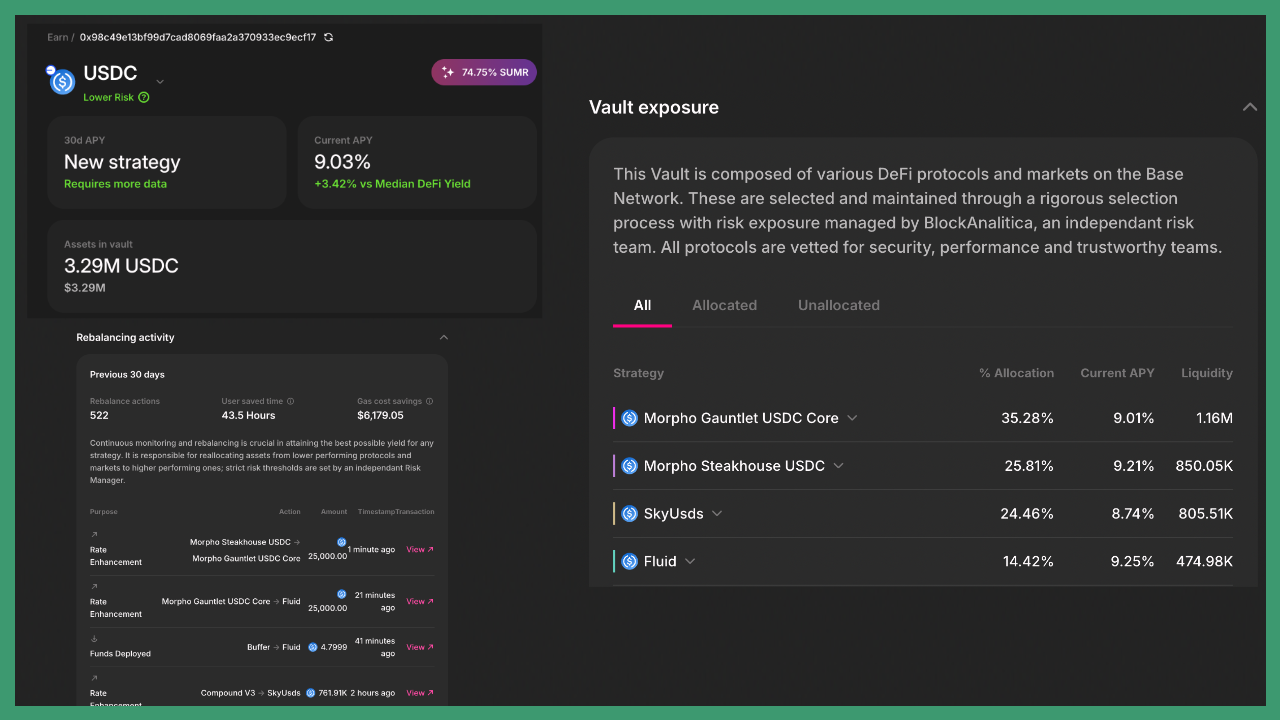Open View link for the 1 minute ago transaction
The height and width of the screenshot is (720, 1280).
click(420, 549)
